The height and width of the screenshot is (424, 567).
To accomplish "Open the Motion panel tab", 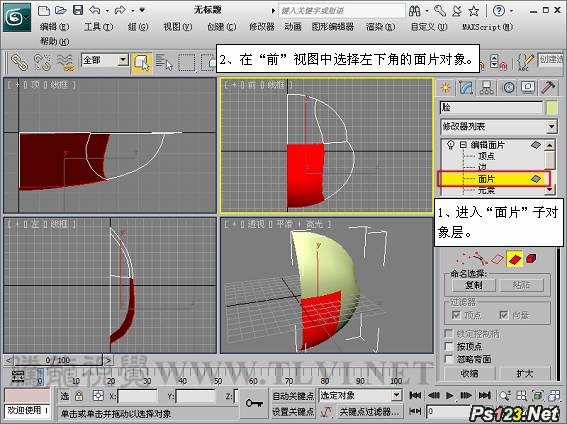I will pyautogui.click(x=508, y=87).
